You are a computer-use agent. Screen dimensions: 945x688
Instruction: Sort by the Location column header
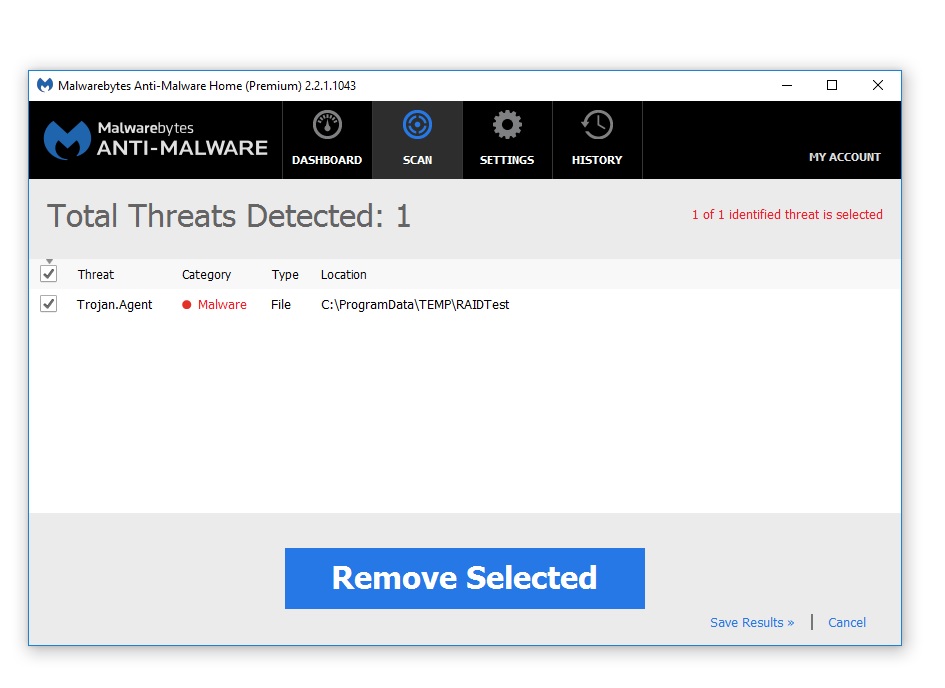[344, 275]
